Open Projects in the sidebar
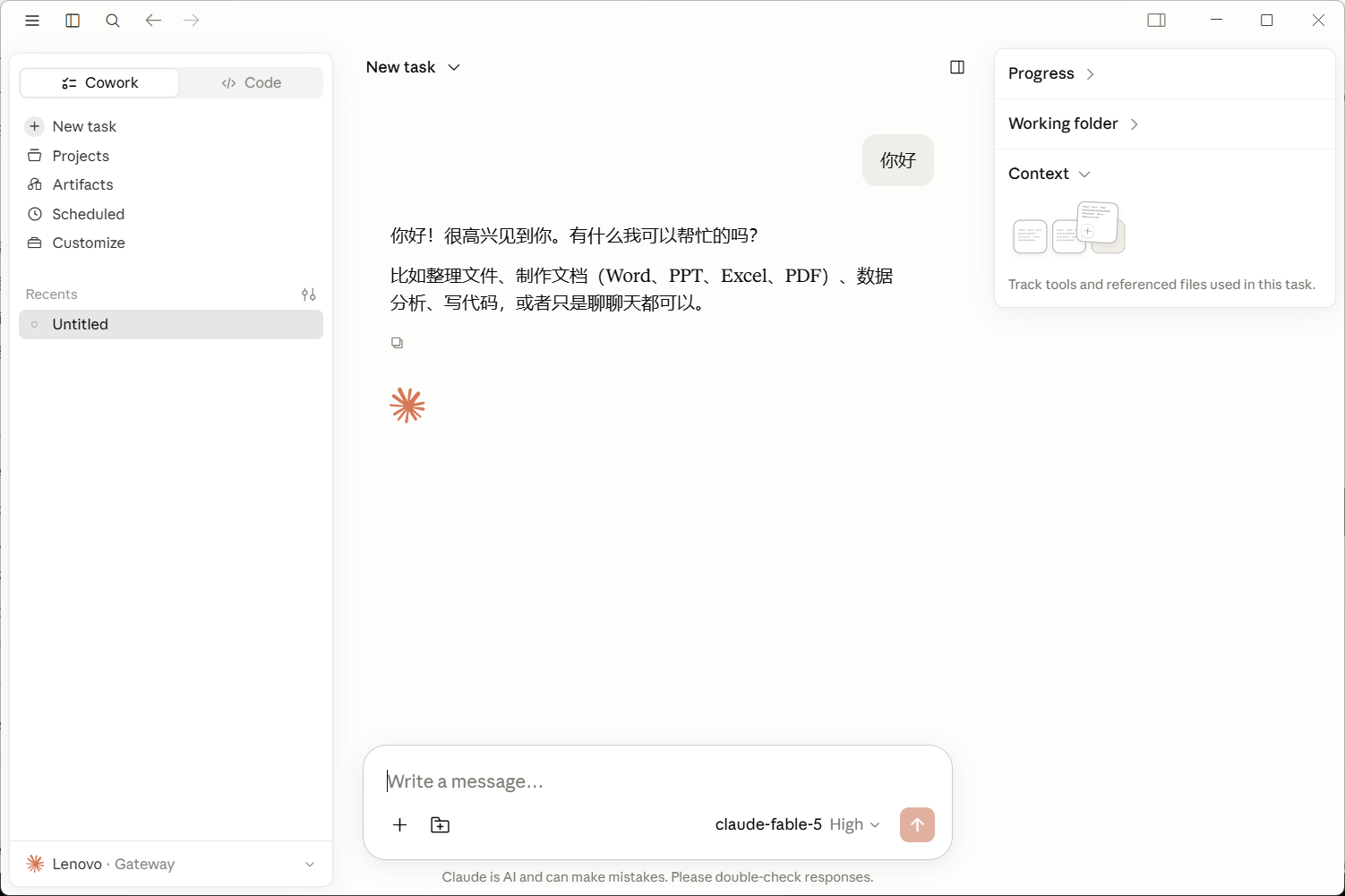Image resolution: width=1345 pixels, height=896 pixels. tap(171, 156)
